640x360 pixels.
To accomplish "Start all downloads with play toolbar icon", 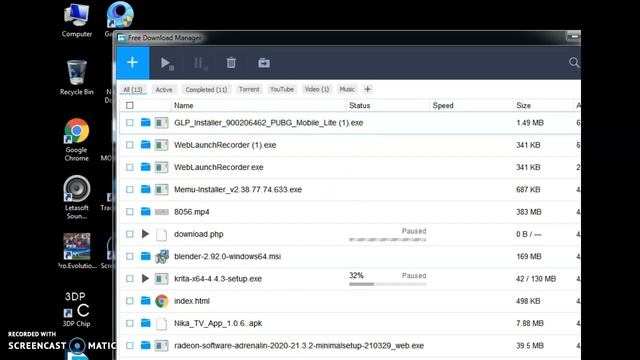I will pyautogui.click(x=167, y=63).
